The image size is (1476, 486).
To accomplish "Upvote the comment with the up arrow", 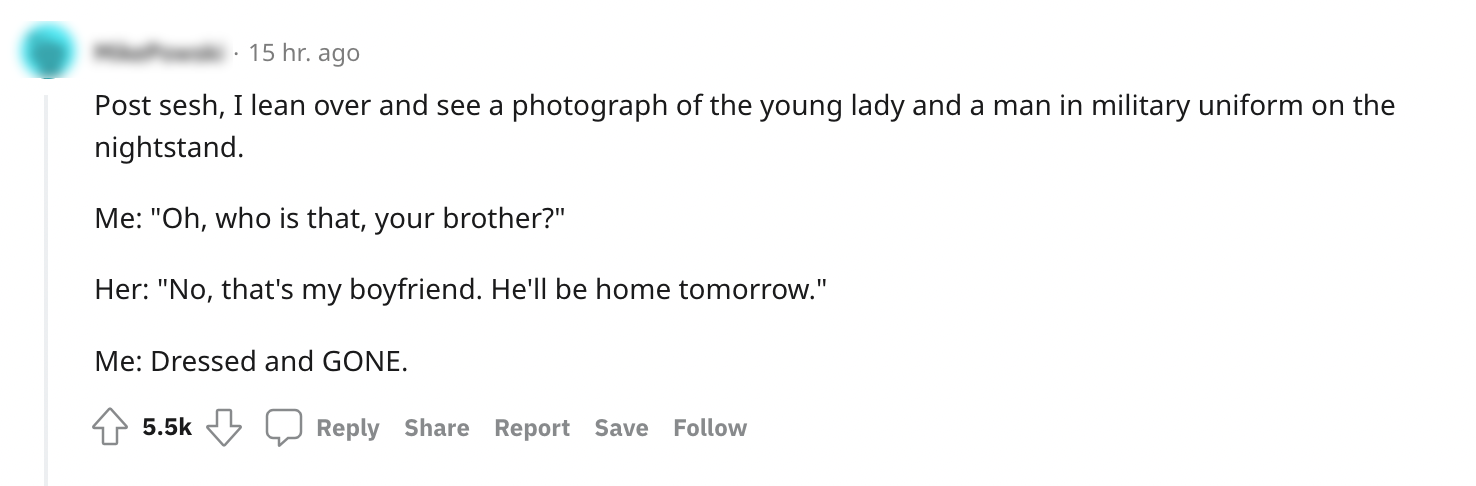I will 110,429.
